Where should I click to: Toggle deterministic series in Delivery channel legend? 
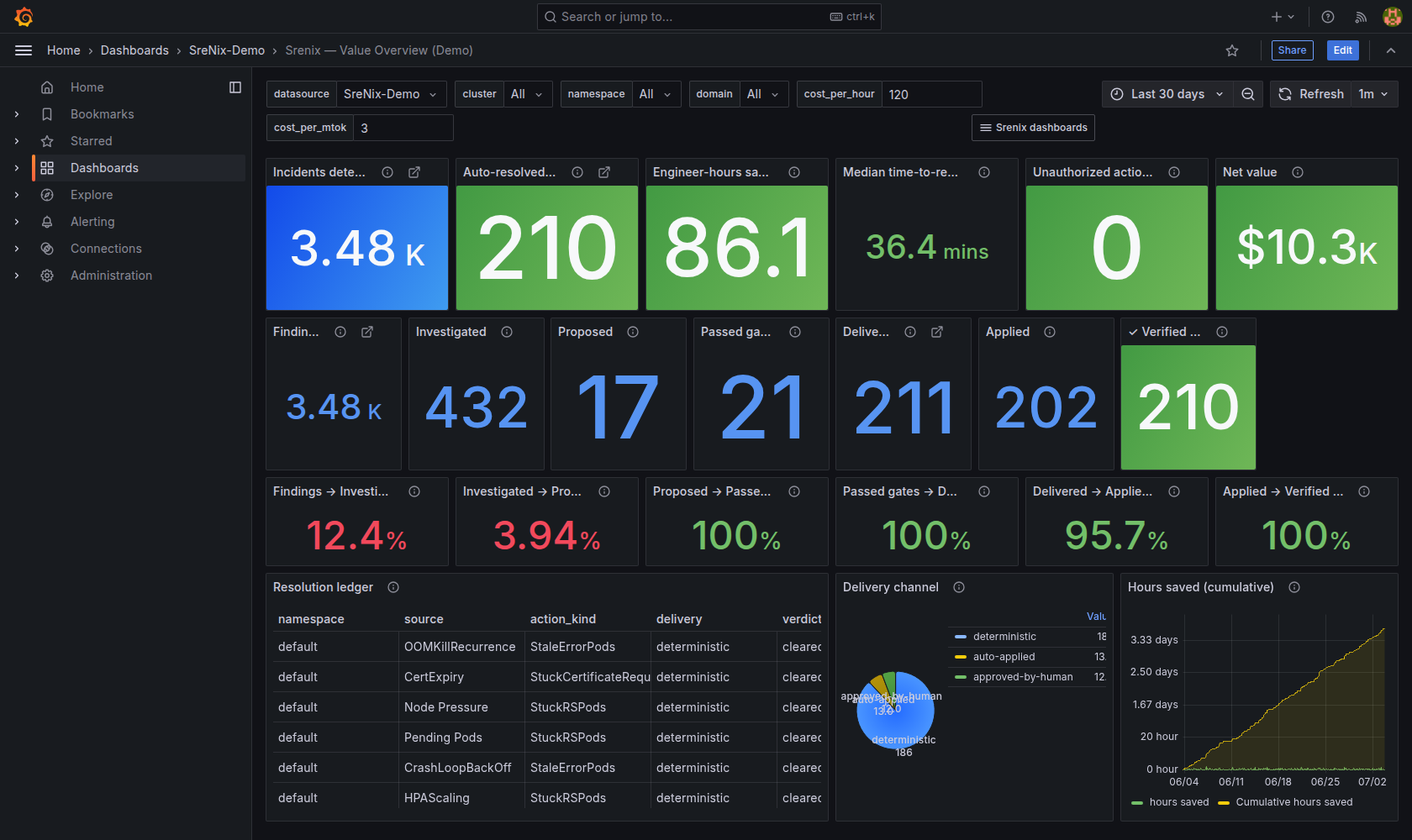pyautogui.click(x=1004, y=637)
